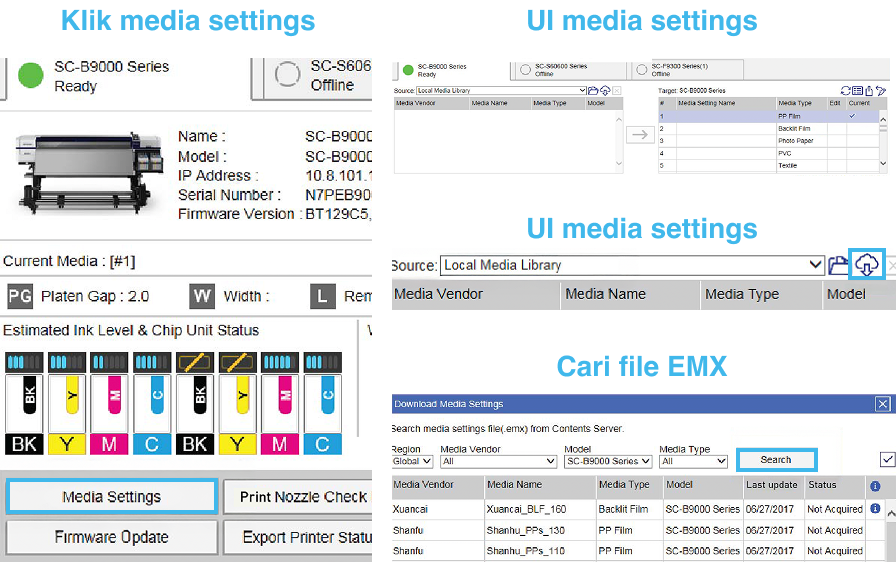Click the rightmost C ink cartridge
The height and width of the screenshot is (562, 896).
point(323,414)
